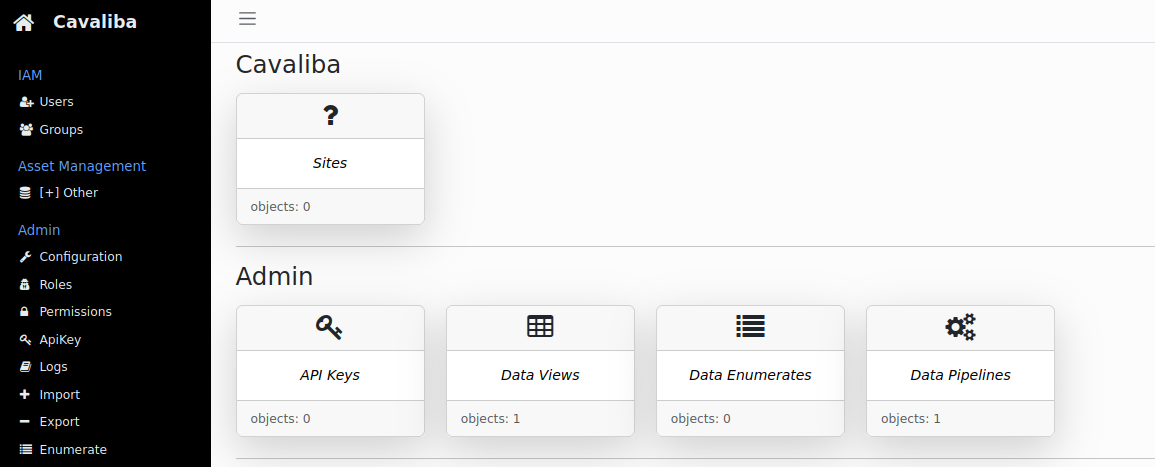Open Groups in the sidebar
Image resolution: width=1155 pixels, height=467 pixels.
pos(61,130)
